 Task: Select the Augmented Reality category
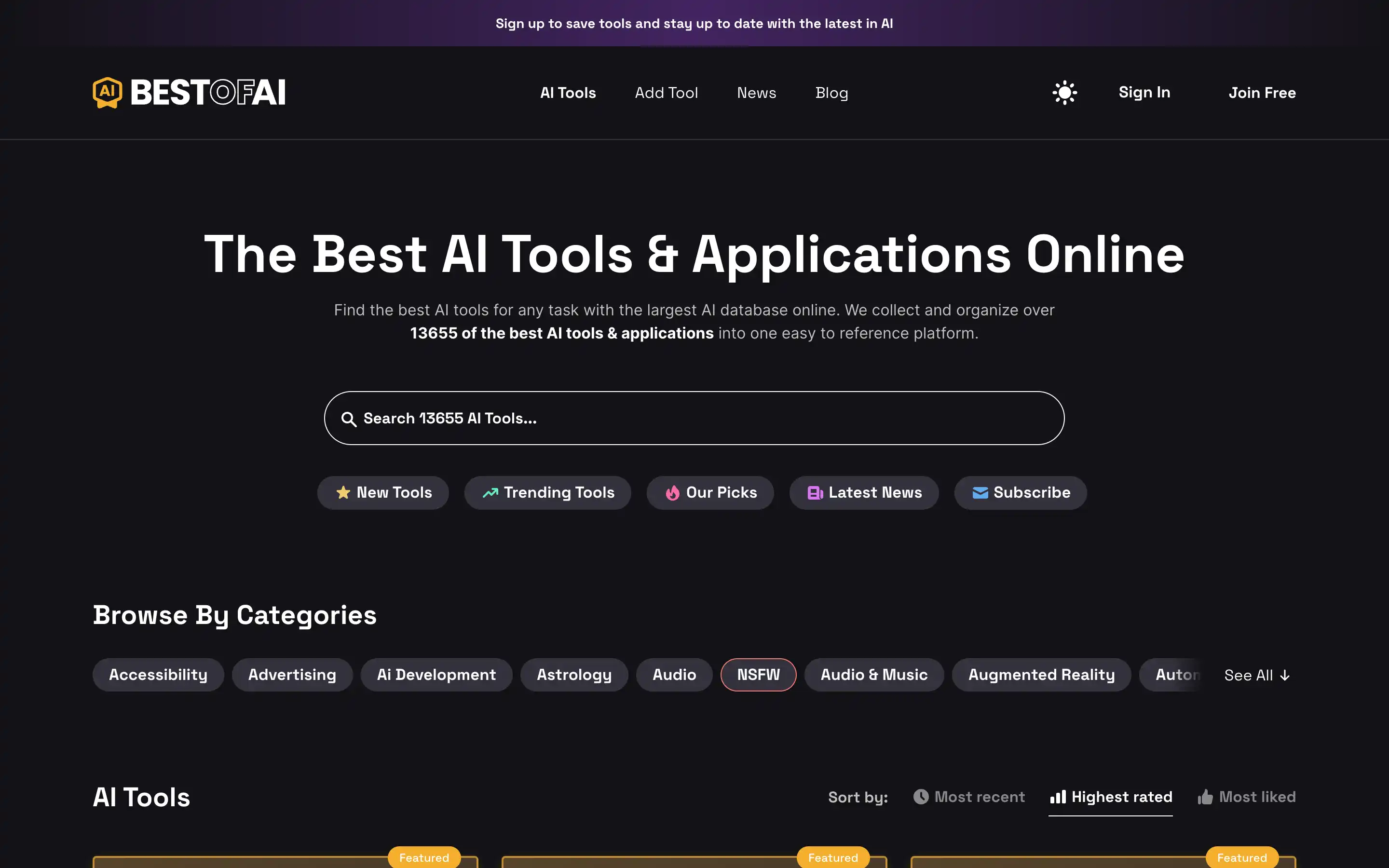point(1041,675)
